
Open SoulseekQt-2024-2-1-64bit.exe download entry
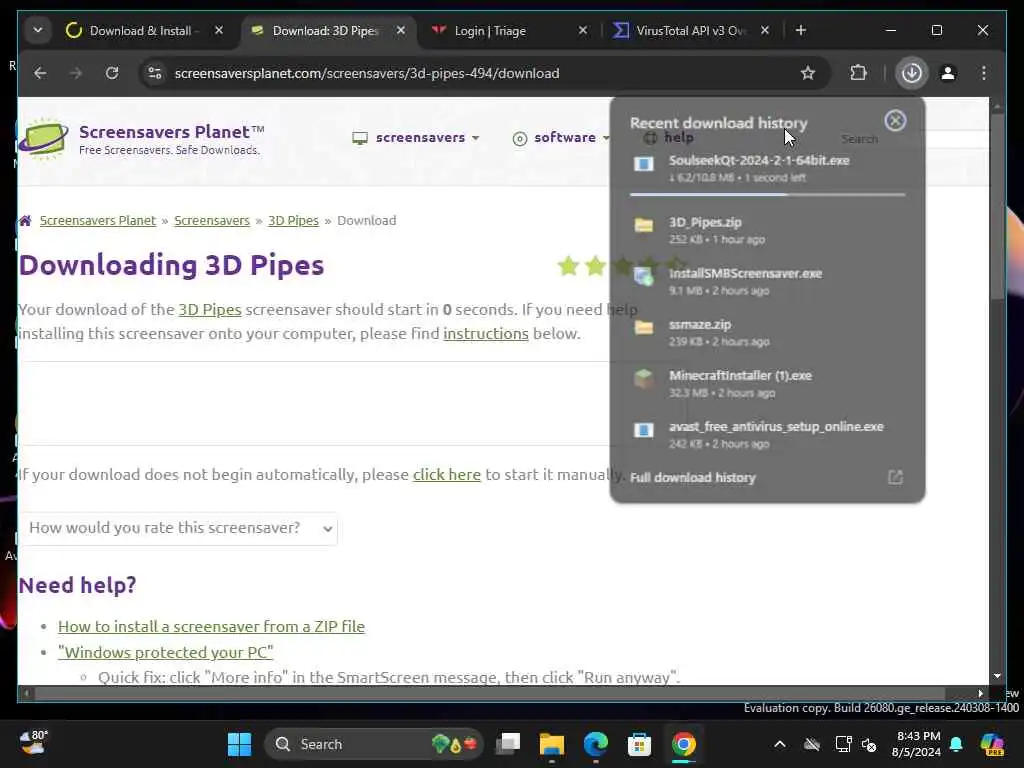767,168
